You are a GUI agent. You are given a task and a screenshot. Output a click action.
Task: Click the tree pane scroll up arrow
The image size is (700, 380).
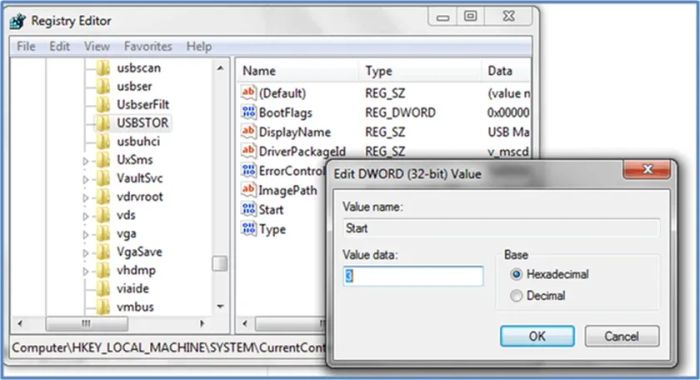(x=220, y=68)
